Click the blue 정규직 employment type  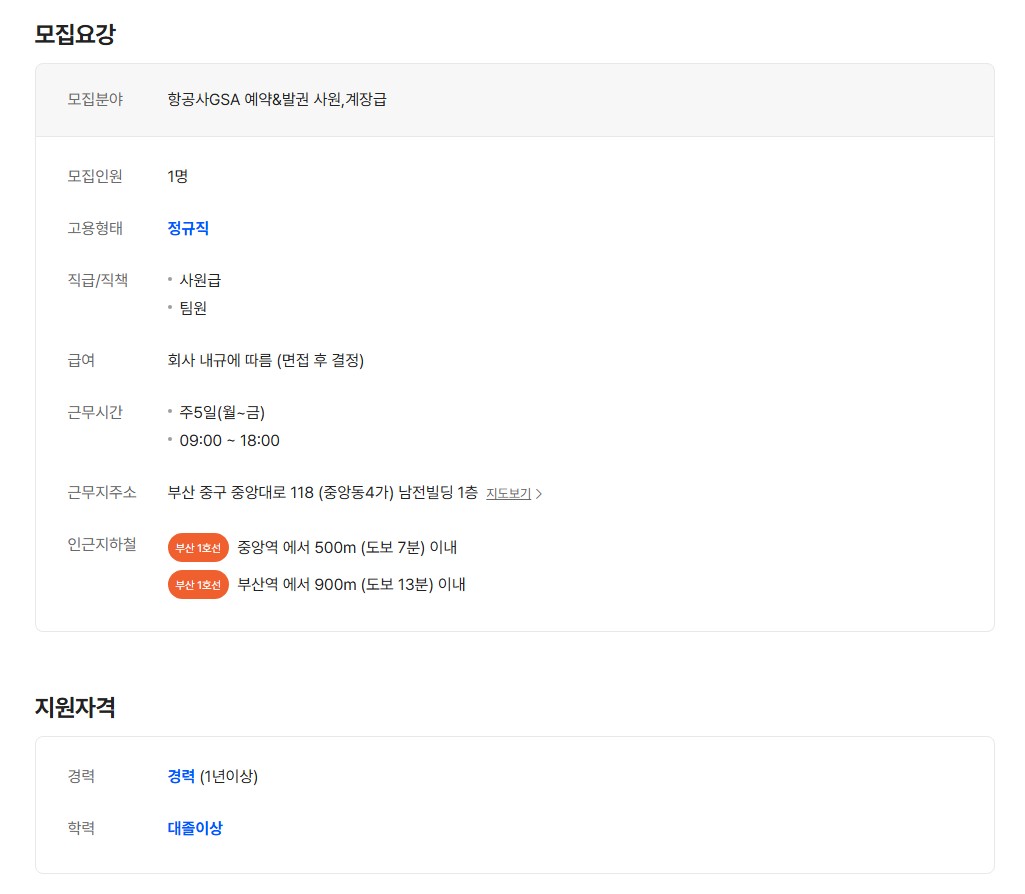tap(188, 228)
